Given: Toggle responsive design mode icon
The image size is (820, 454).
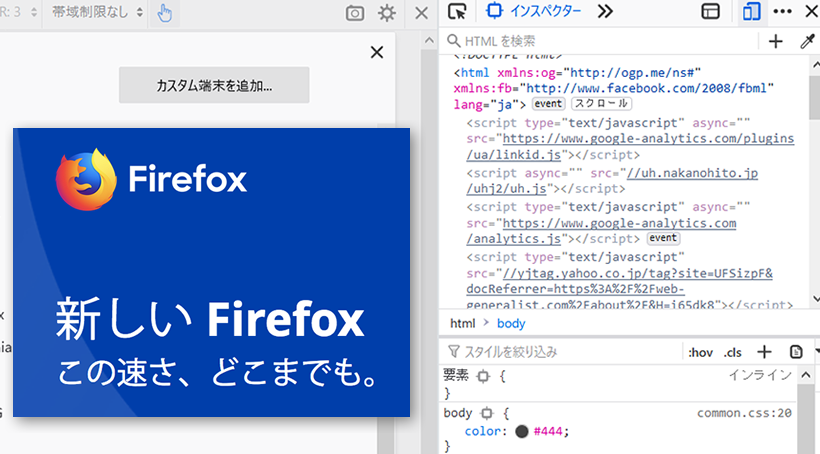Looking at the screenshot, I should pyautogui.click(x=751, y=12).
